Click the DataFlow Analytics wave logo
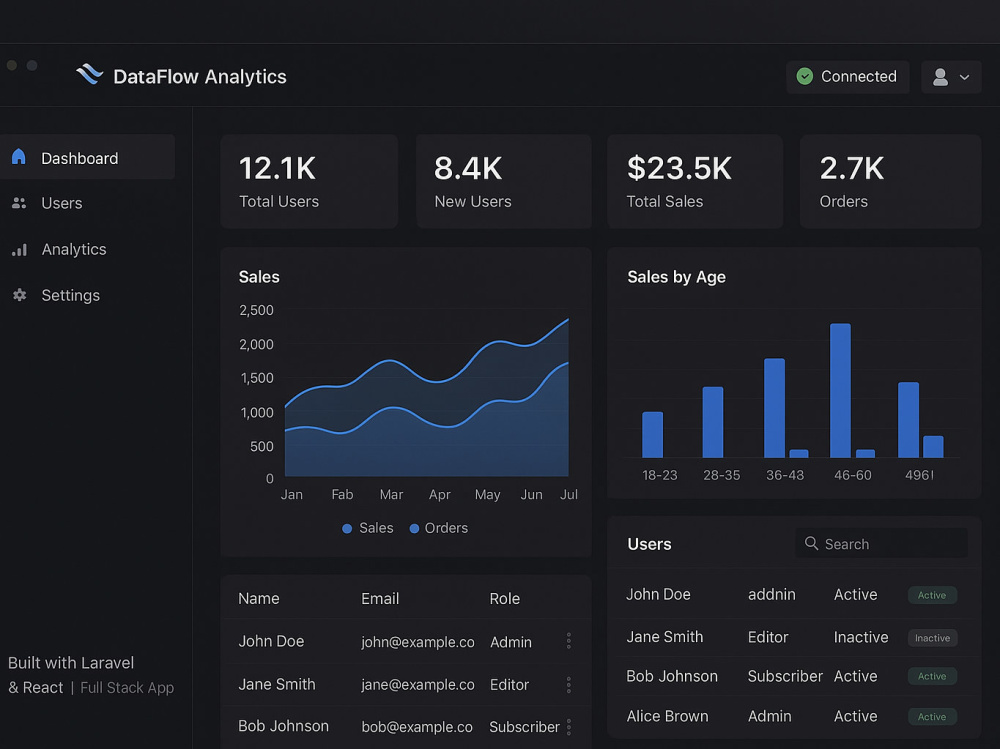This screenshot has height=749, width=1000. pyautogui.click(x=89, y=74)
